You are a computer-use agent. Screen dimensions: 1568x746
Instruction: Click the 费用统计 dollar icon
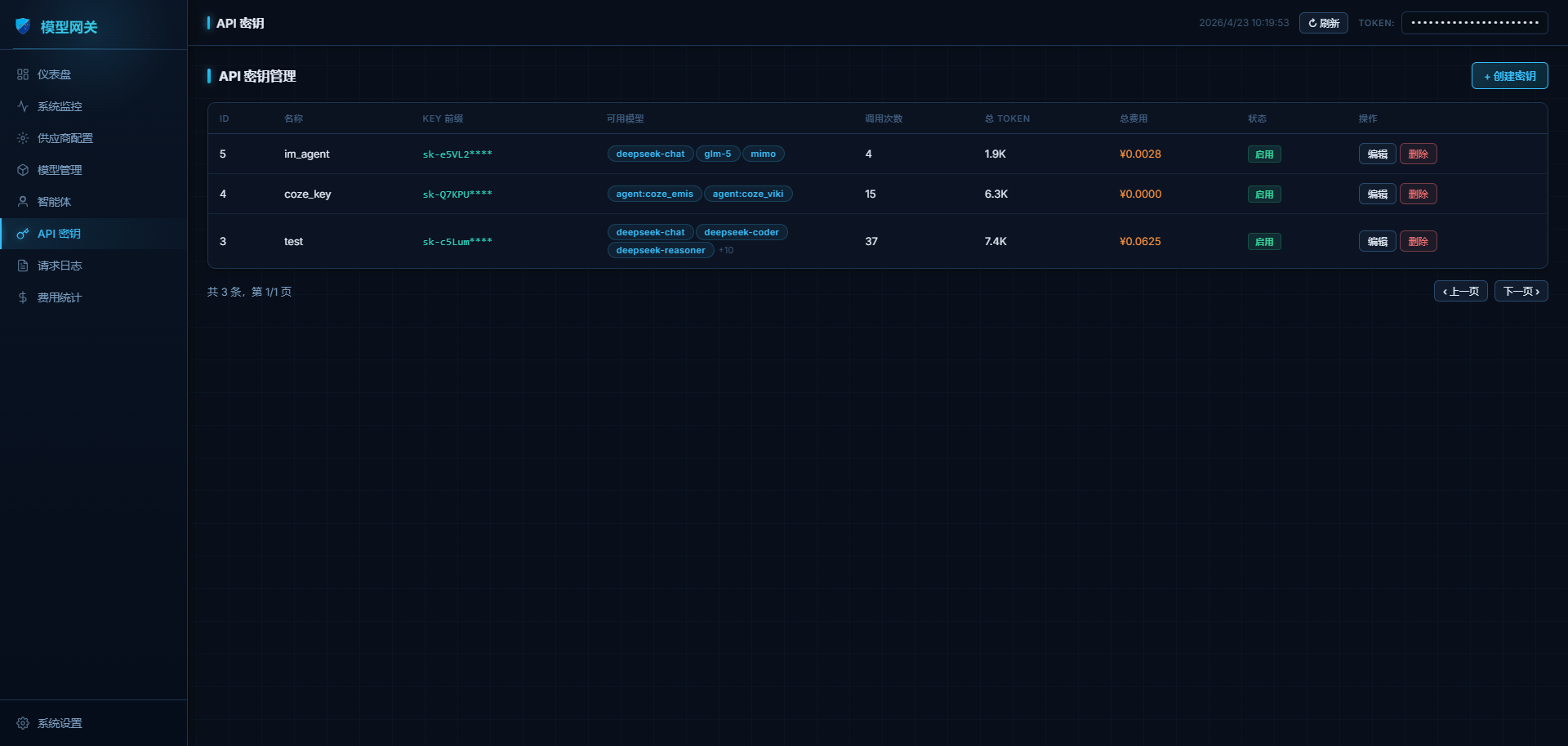click(x=23, y=297)
